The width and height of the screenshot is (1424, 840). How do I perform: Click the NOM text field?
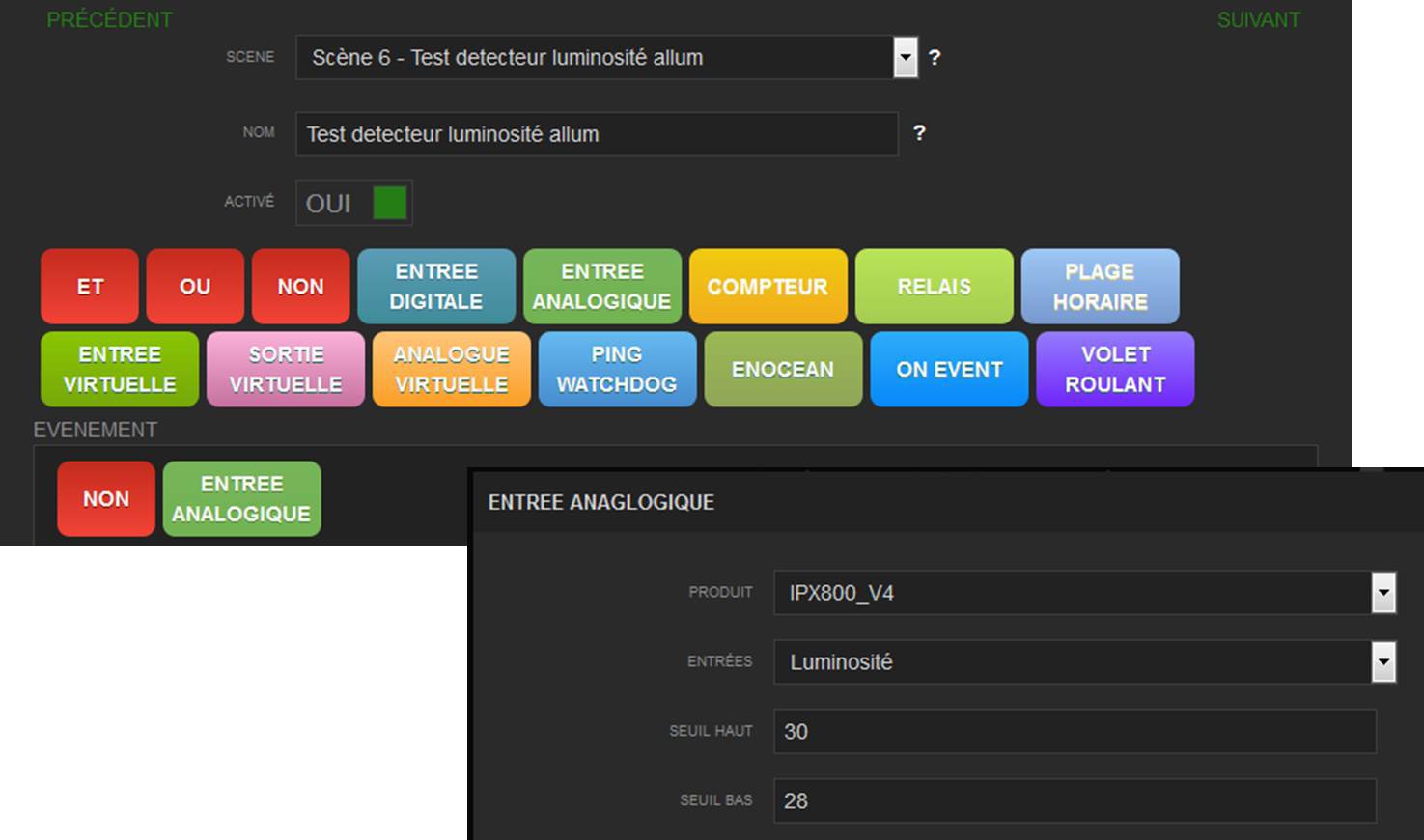pos(596,134)
